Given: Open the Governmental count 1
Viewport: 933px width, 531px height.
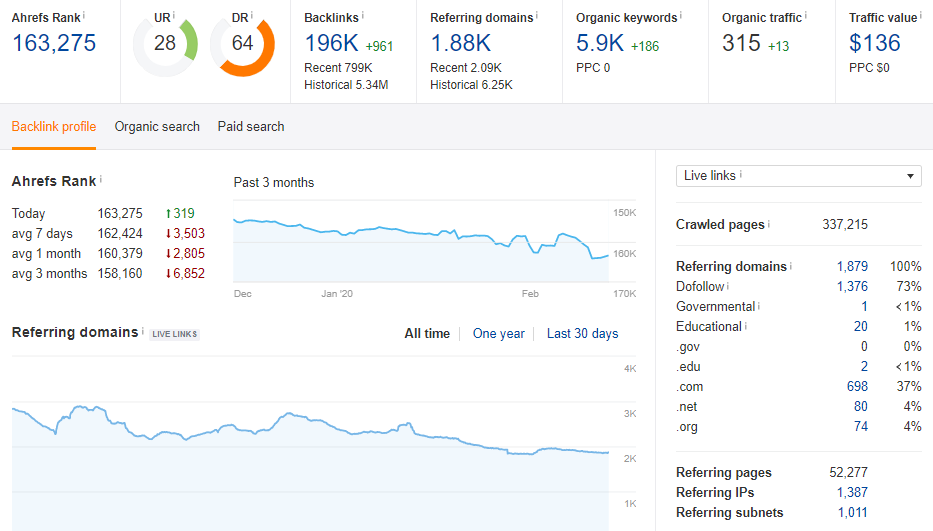Looking at the screenshot, I should tap(864, 307).
